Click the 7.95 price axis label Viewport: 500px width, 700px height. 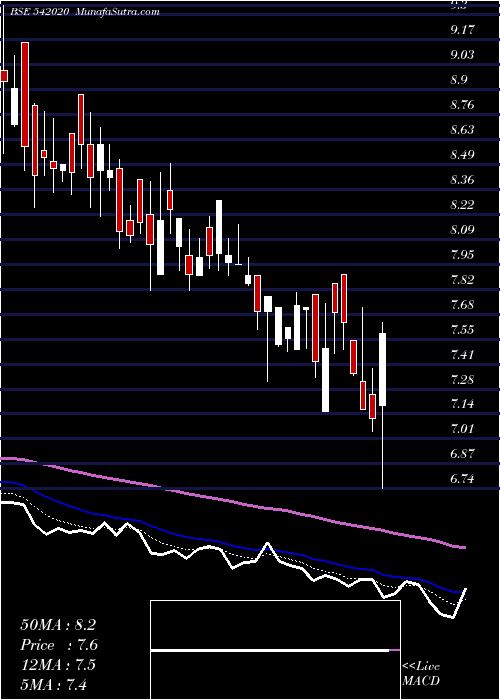[x=463, y=255]
